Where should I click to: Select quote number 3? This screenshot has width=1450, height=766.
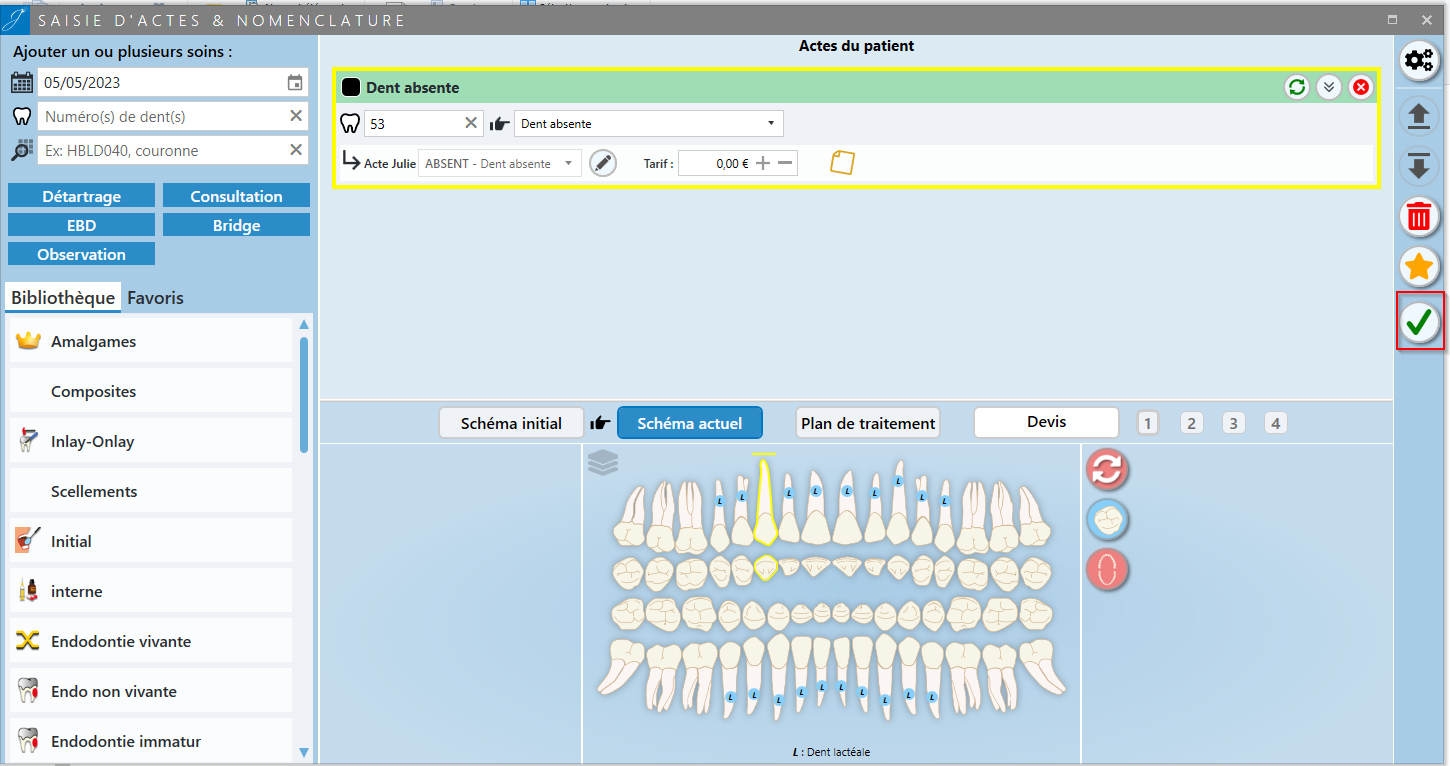(x=1233, y=423)
